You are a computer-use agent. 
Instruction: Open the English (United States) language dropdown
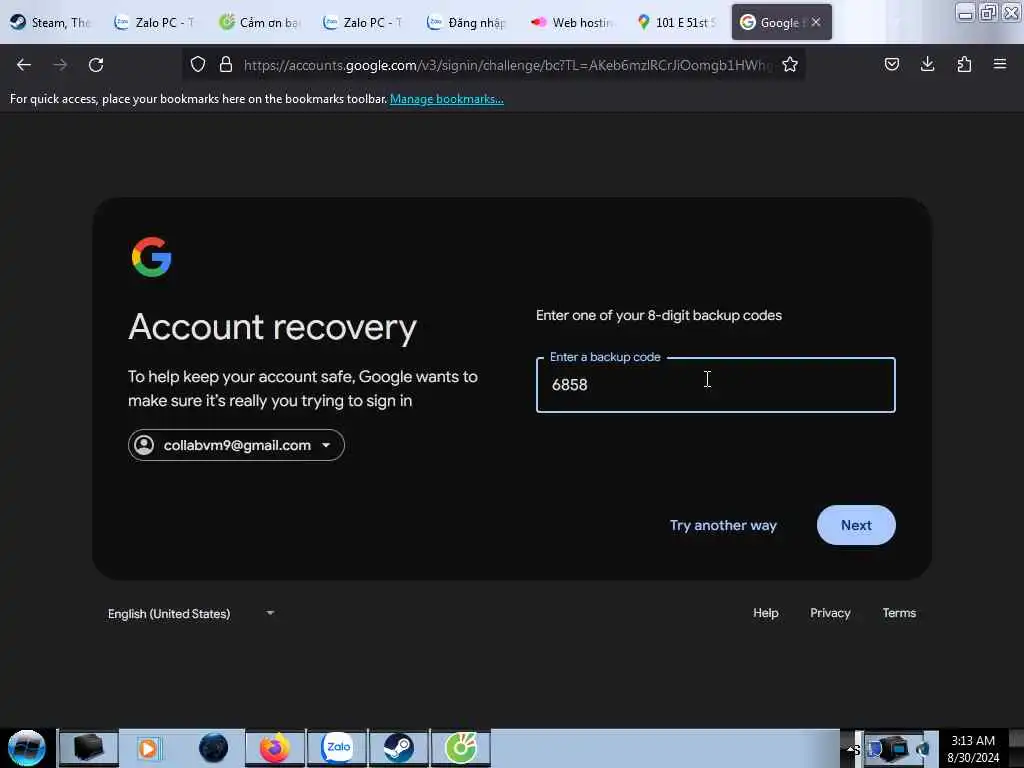point(191,614)
